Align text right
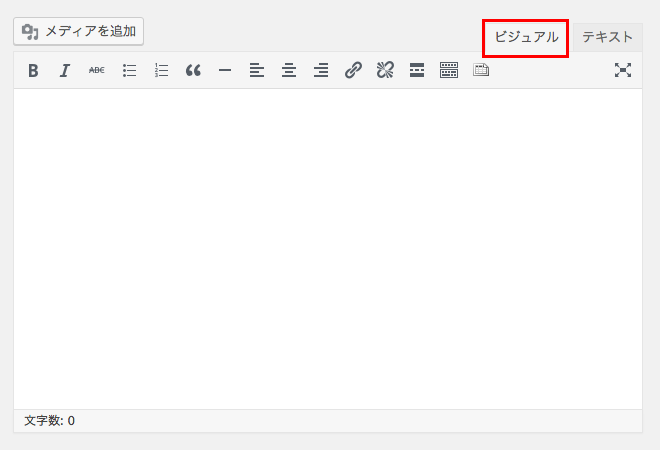 coord(321,70)
